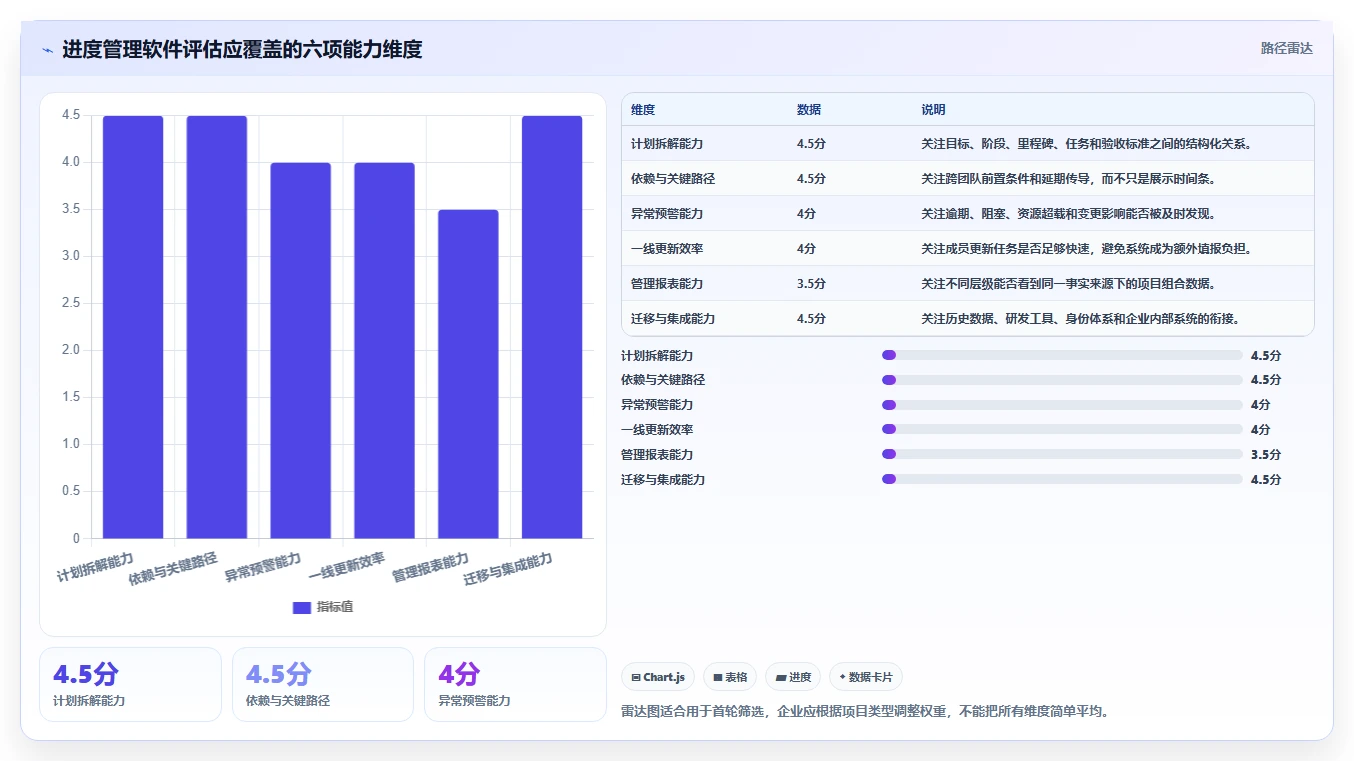Viewport: 1354px width, 761px height.
Task: Click description starting 关注历史数据
Action: (x=1081, y=319)
